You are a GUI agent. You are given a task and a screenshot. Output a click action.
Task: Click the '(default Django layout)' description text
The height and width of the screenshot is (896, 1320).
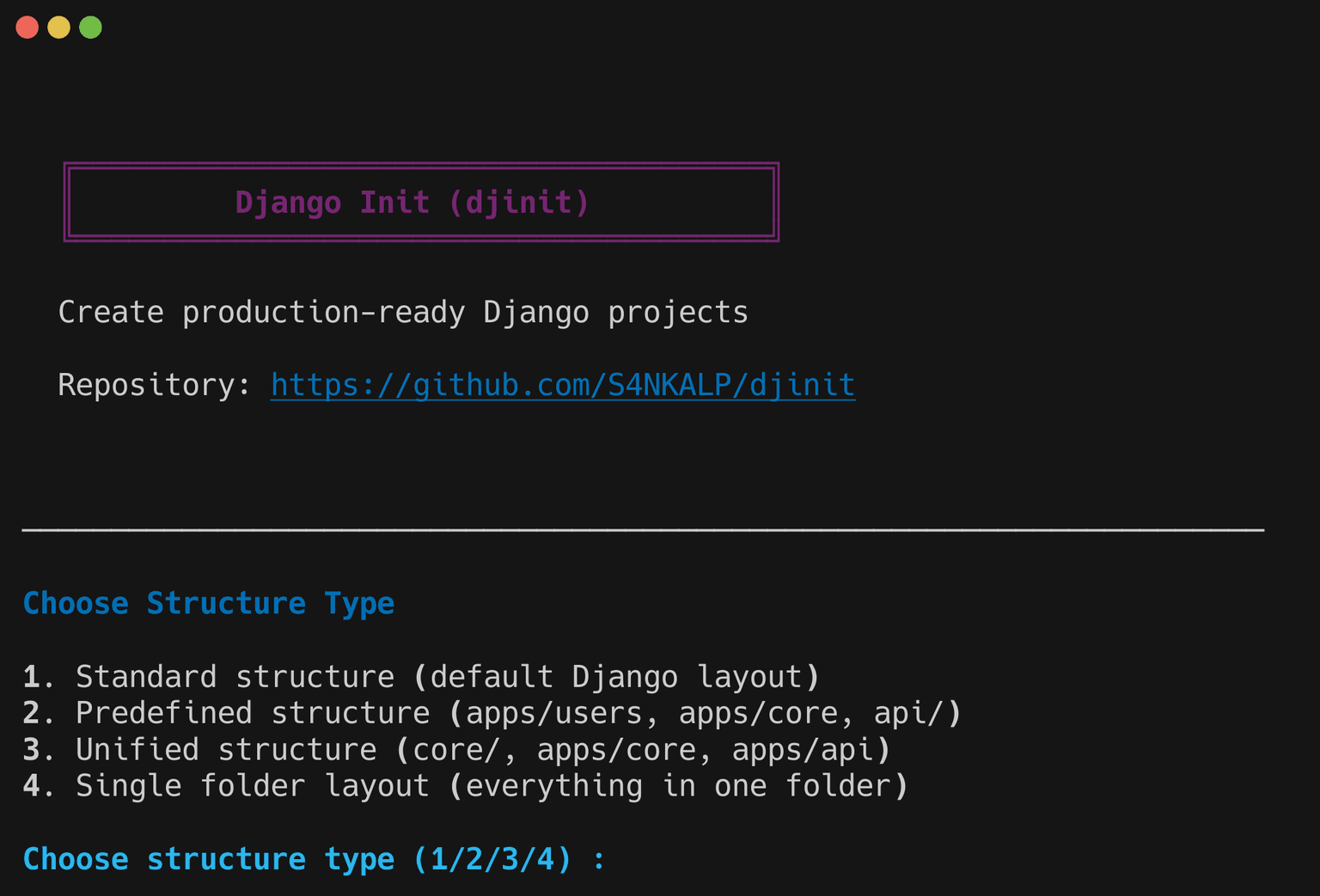tap(616, 677)
